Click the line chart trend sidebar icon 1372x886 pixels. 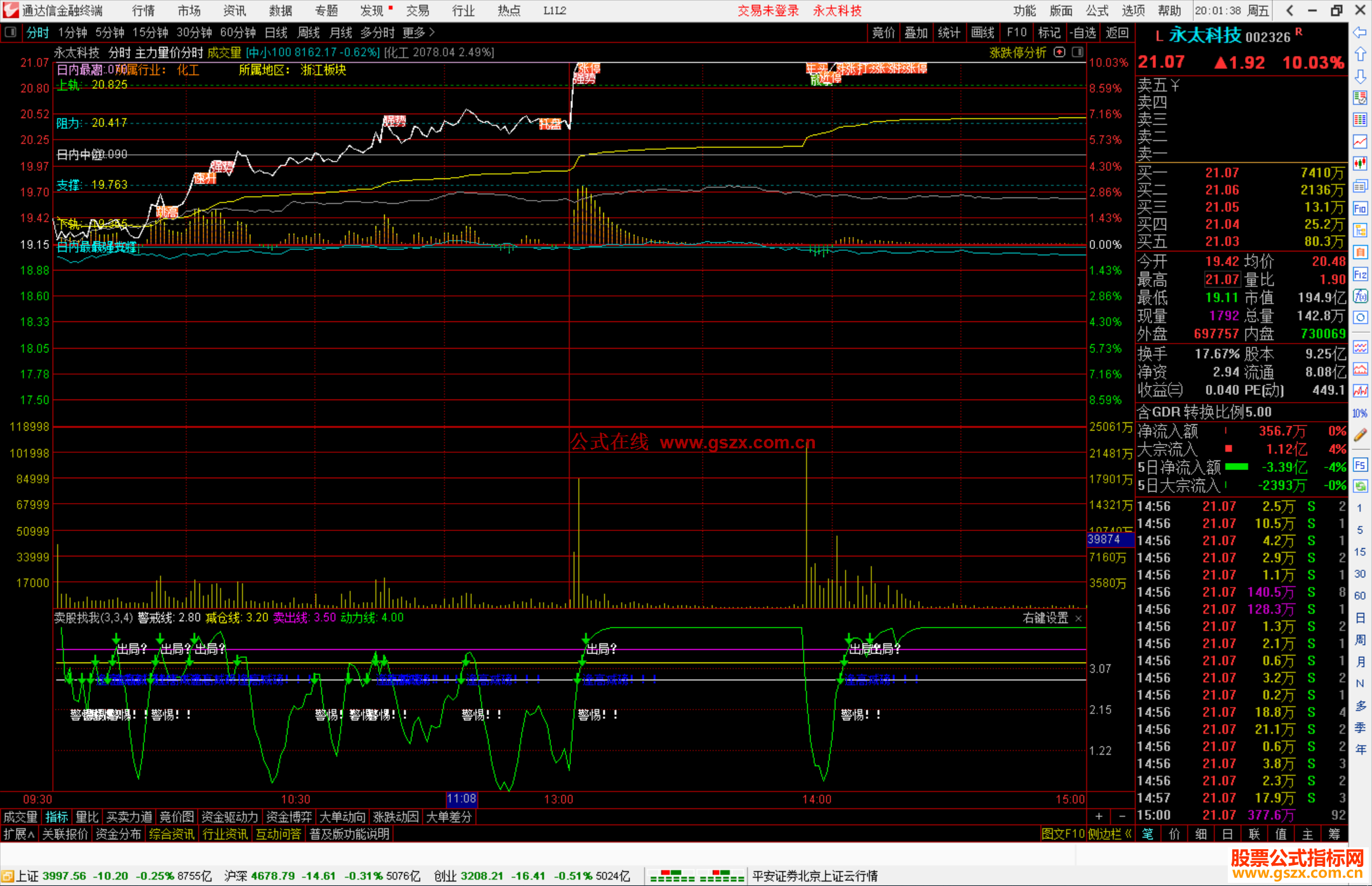1360,142
